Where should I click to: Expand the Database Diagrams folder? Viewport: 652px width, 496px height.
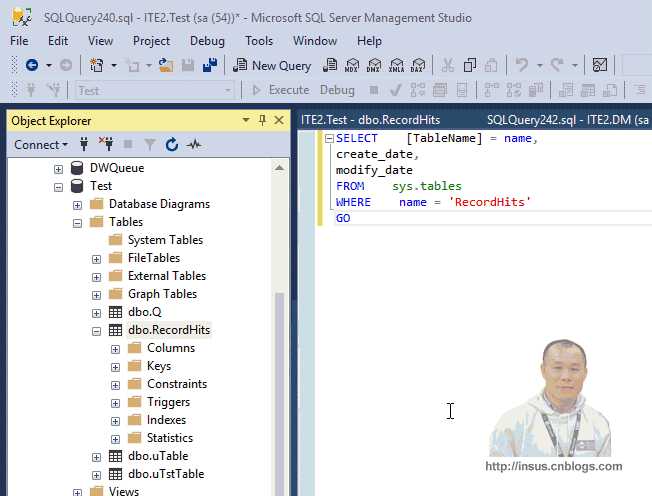point(77,205)
